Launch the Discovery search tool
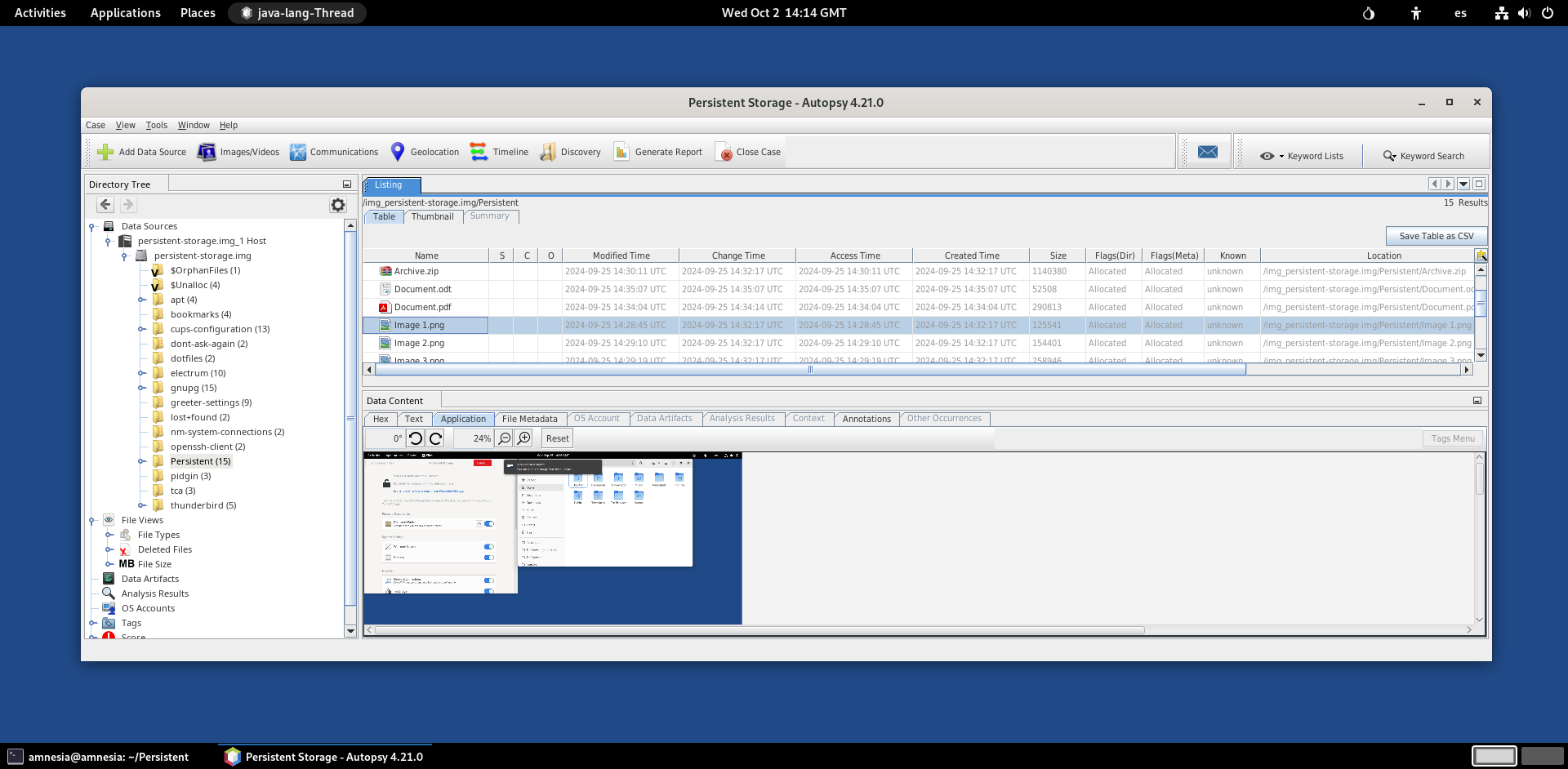The height and width of the screenshot is (769, 1568). [571, 151]
